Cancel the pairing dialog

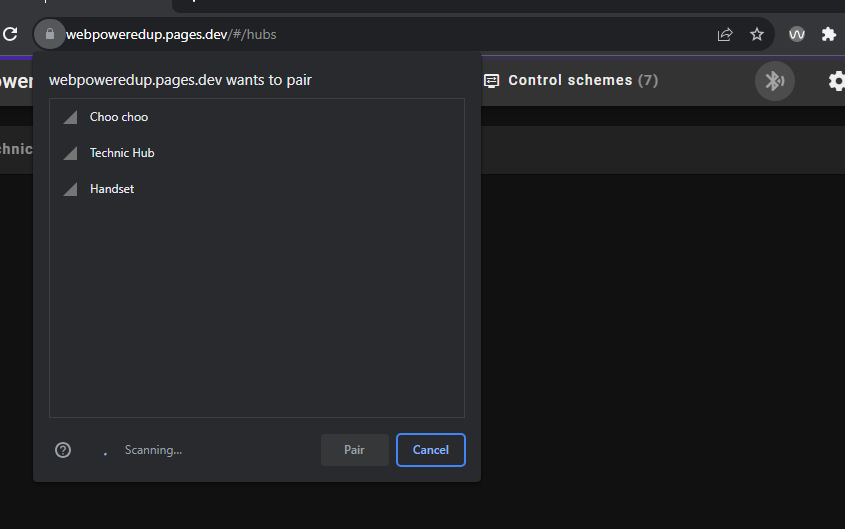pyautogui.click(x=430, y=450)
